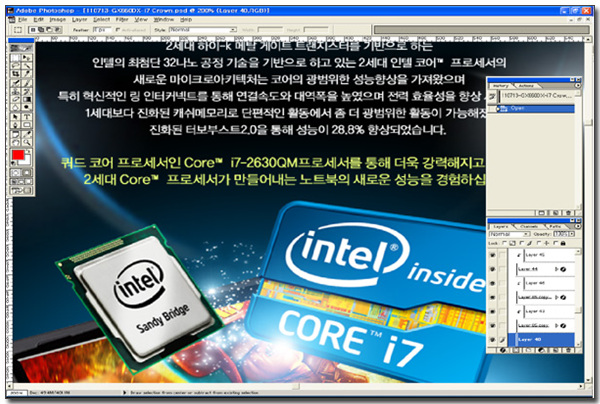Toggle lock image pixels checkbox

pos(522,243)
